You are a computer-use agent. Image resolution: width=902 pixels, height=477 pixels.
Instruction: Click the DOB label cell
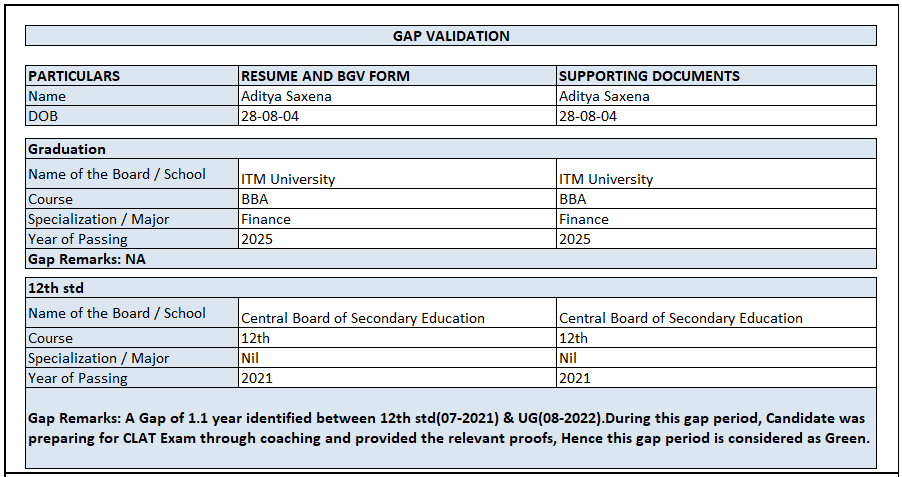(42, 116)
